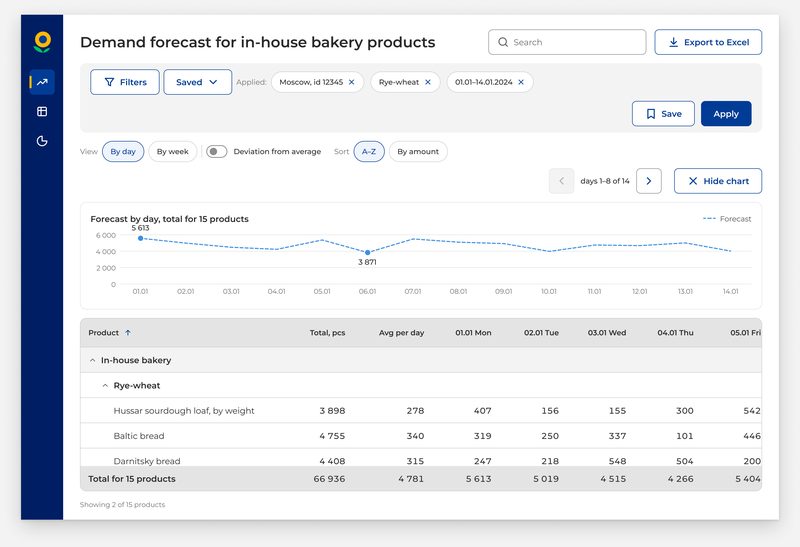Screen dimensions: 800x547
Task: Save the current filter set
Action: (663, 114)
